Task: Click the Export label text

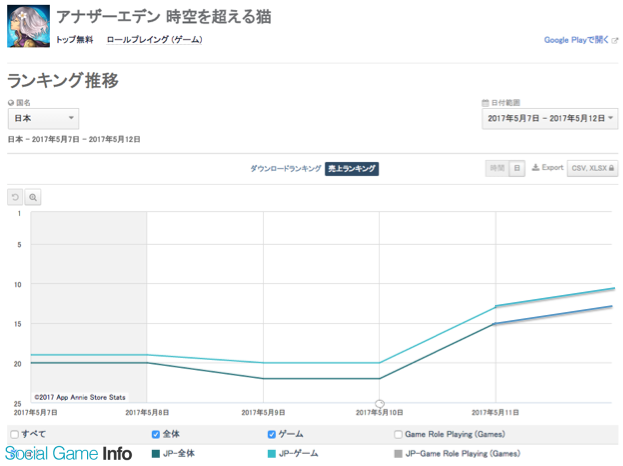Action: pyautogui.click(x=553, y=168)
